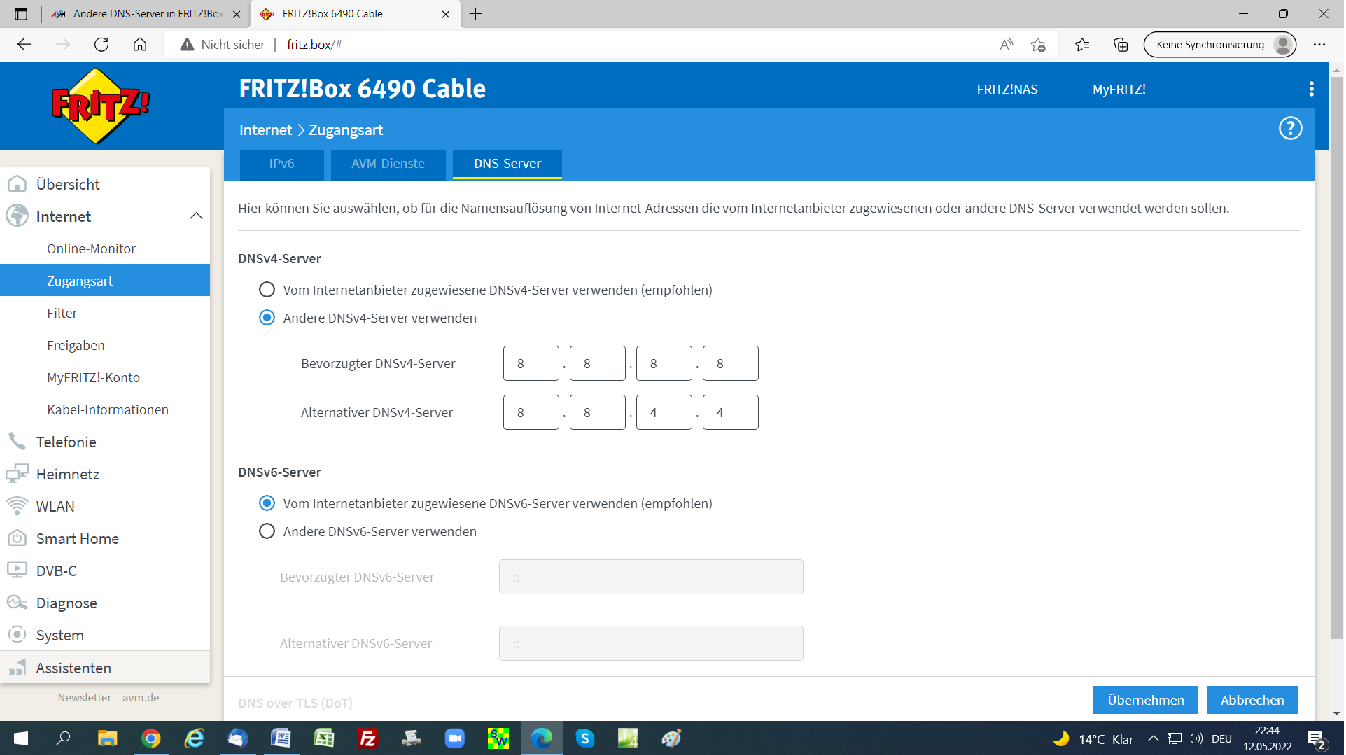
Task: Click the Übernehmen button
Action: pos(1145,700)
